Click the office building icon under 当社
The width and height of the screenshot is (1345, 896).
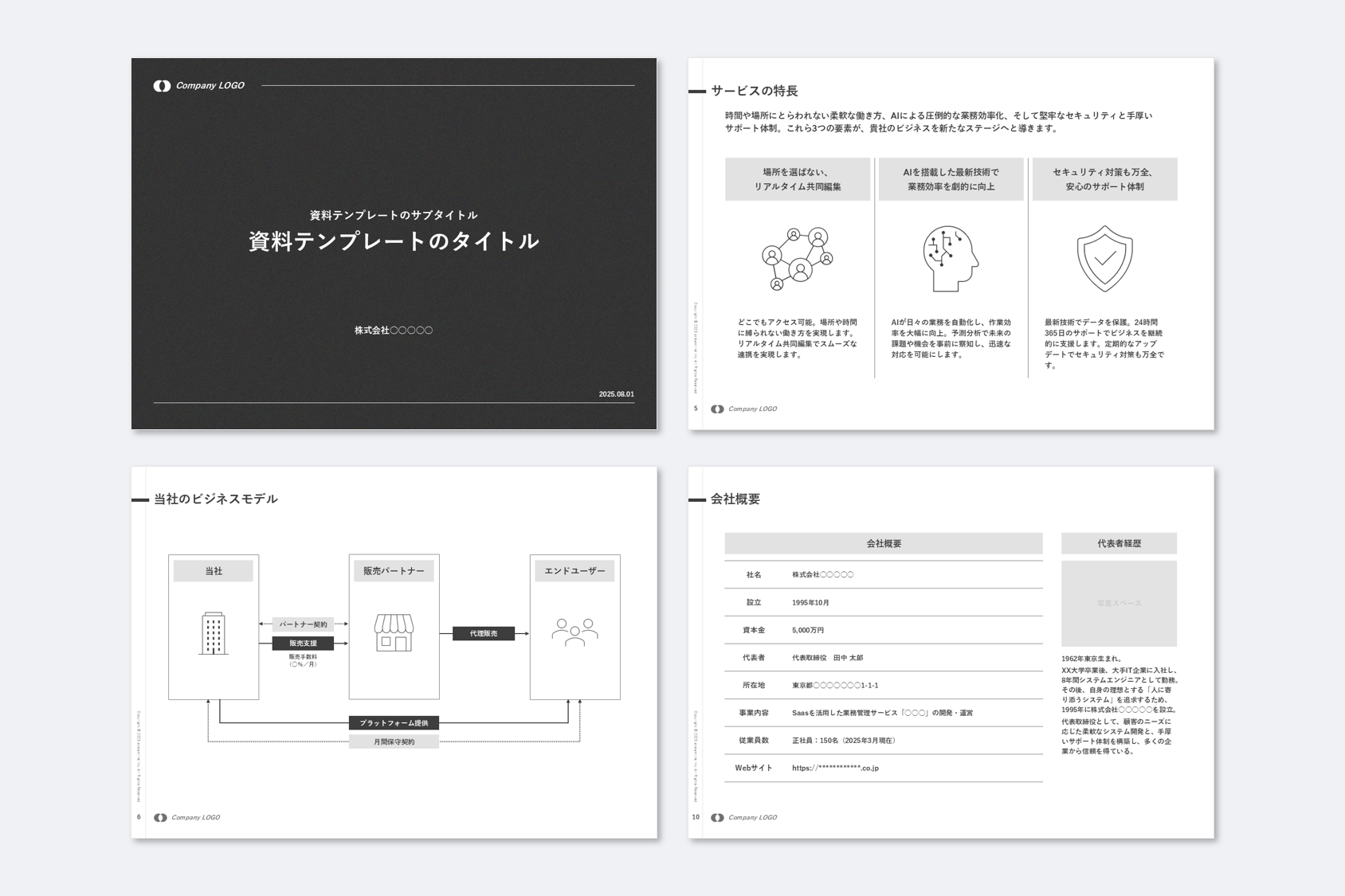pyautogui.click(x=213, y=634)
